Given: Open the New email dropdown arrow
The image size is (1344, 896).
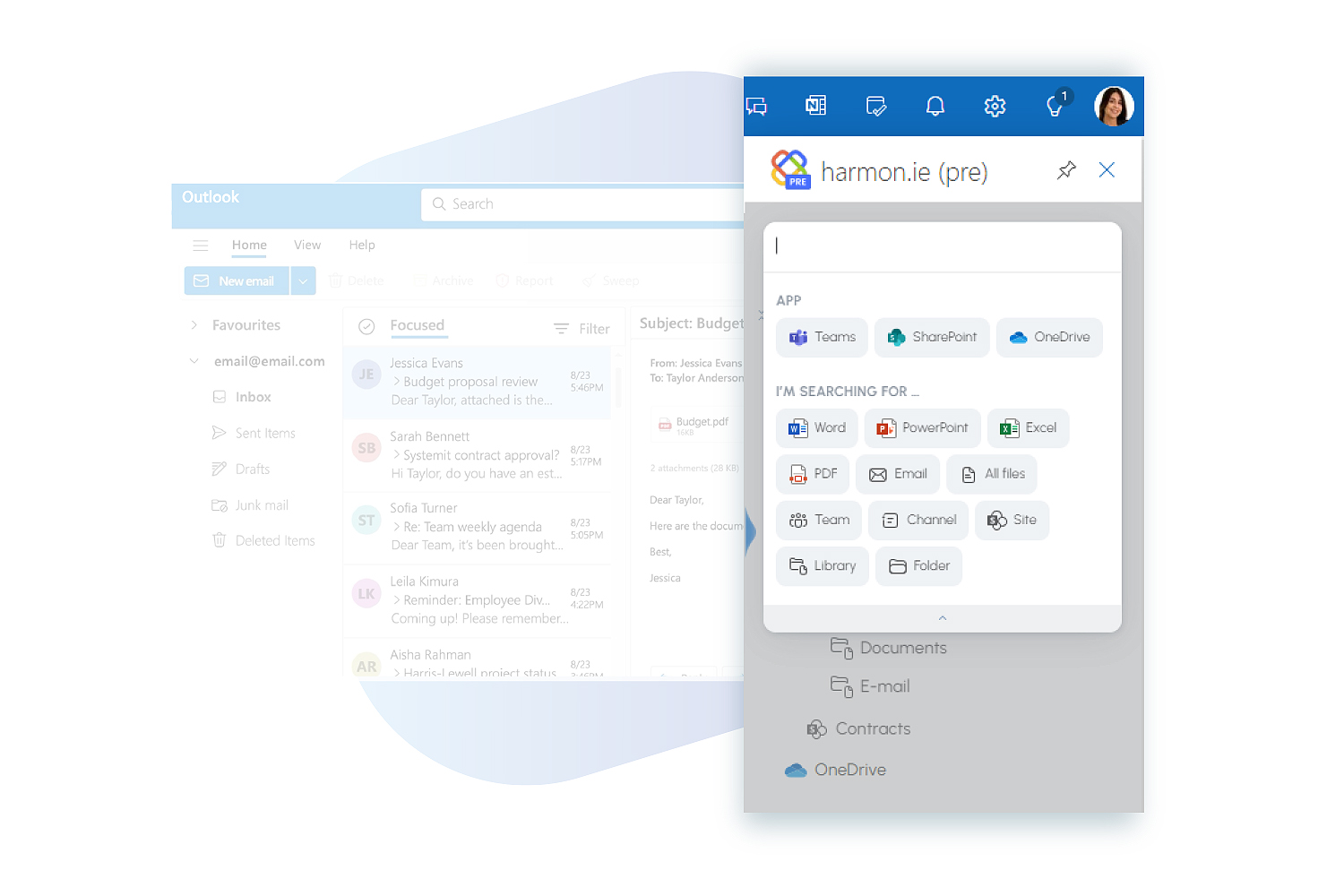Looking at the screenshot, I should pyautogui.click(x=303, y=281).
